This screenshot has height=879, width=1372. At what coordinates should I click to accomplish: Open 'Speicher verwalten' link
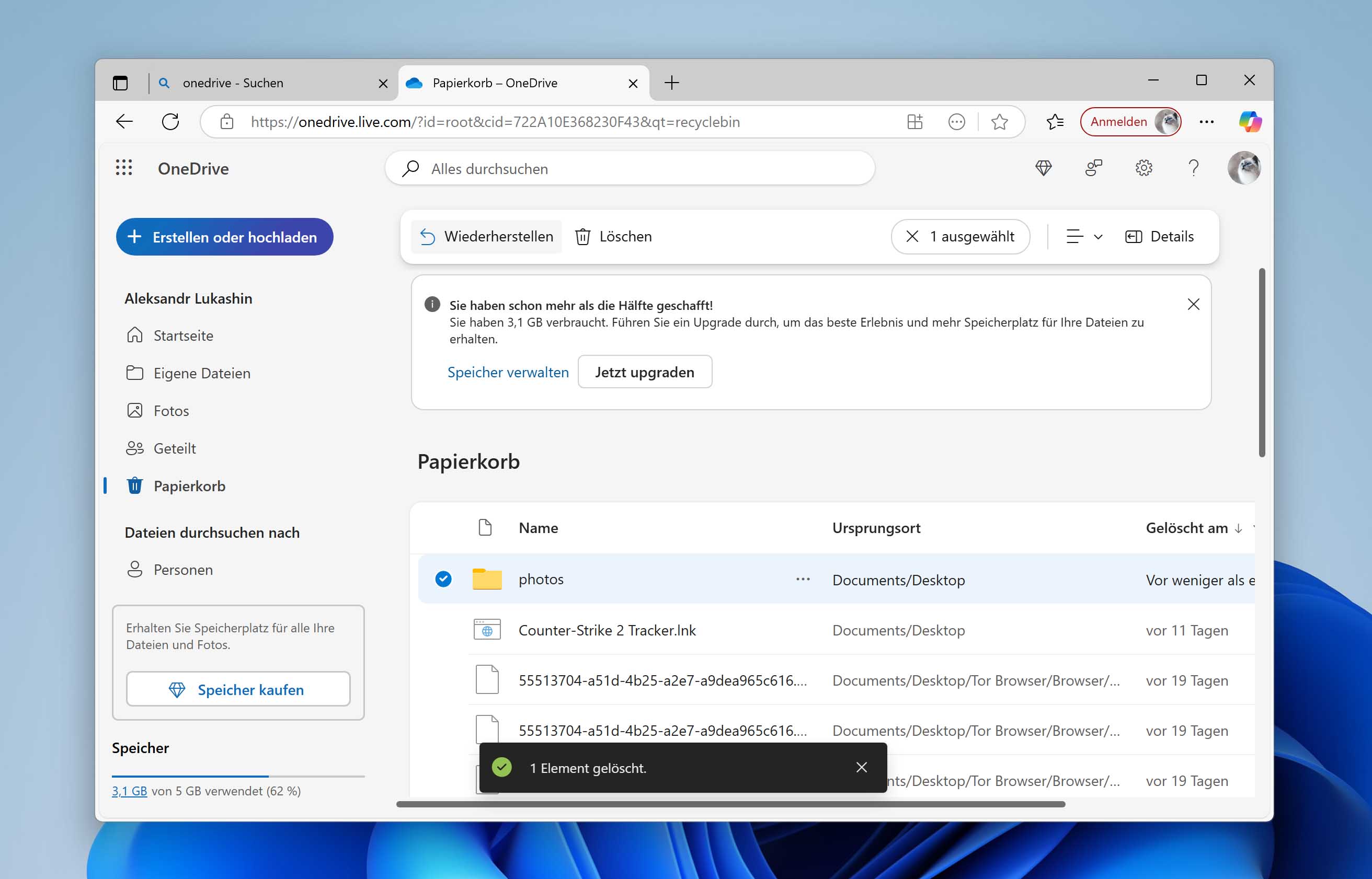(508, 372)
